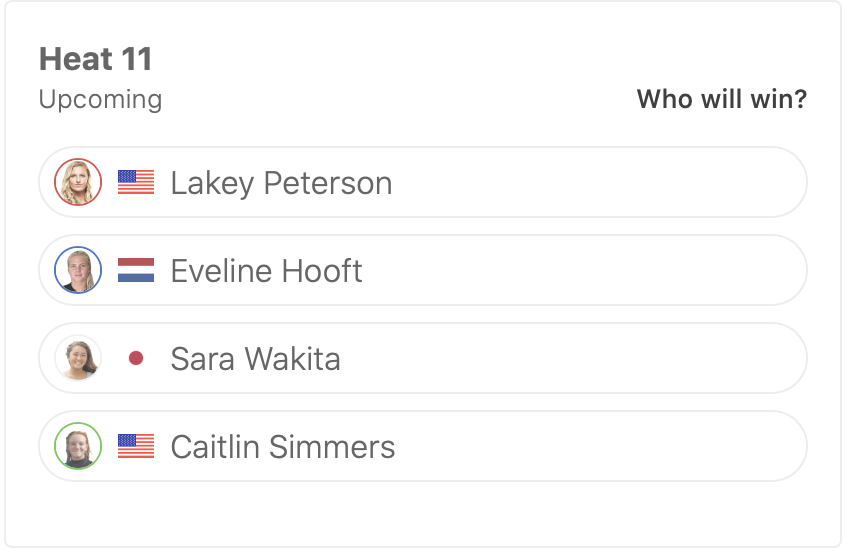This screenshot has height=554, width=850.
Task: Click Eveline Hooft's profile avatar
Action: coord(78,270)
